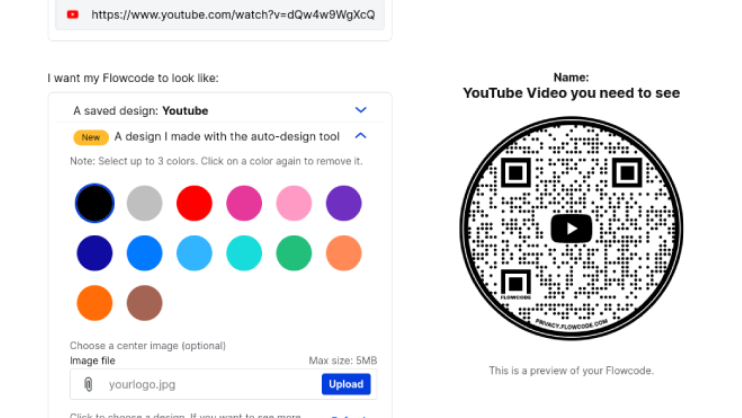Click the Upload button
Screen dimensions: 742x418
[346, 384]
